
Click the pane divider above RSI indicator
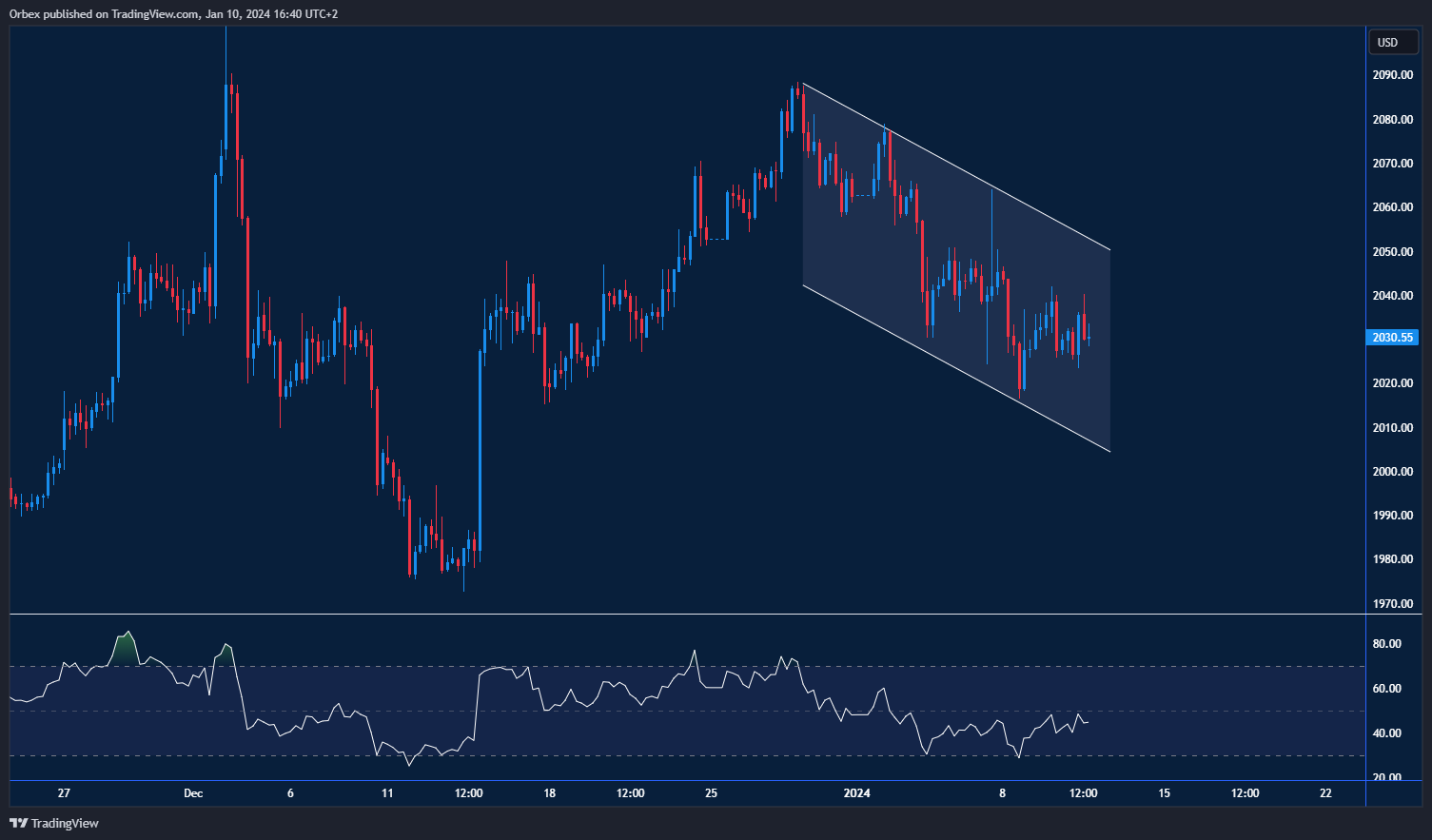(685, 615)
